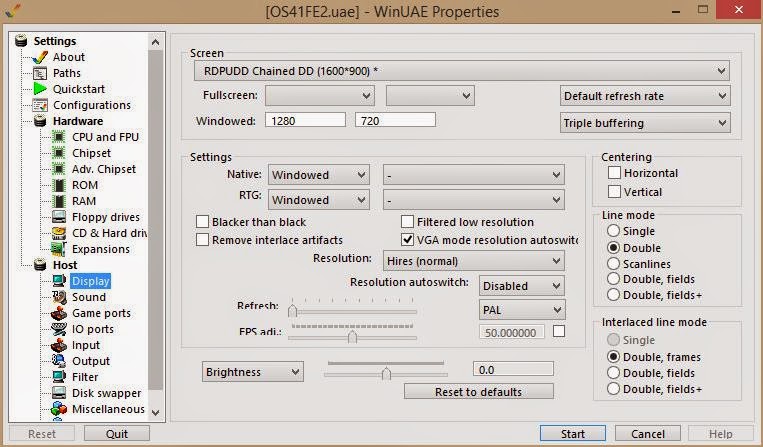The width and height of the screenshot is (763, 447).
Task: Click the Input joystick icon
Action: coord(59,345)
